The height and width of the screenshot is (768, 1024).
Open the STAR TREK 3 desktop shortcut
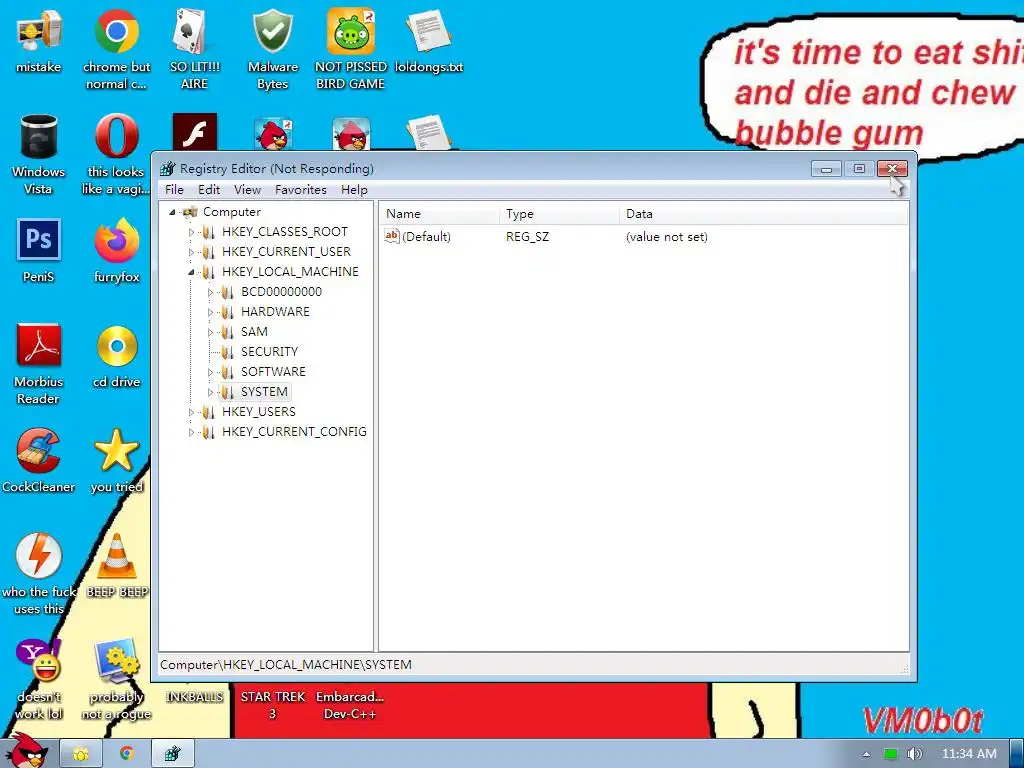(x=272, y=705)
